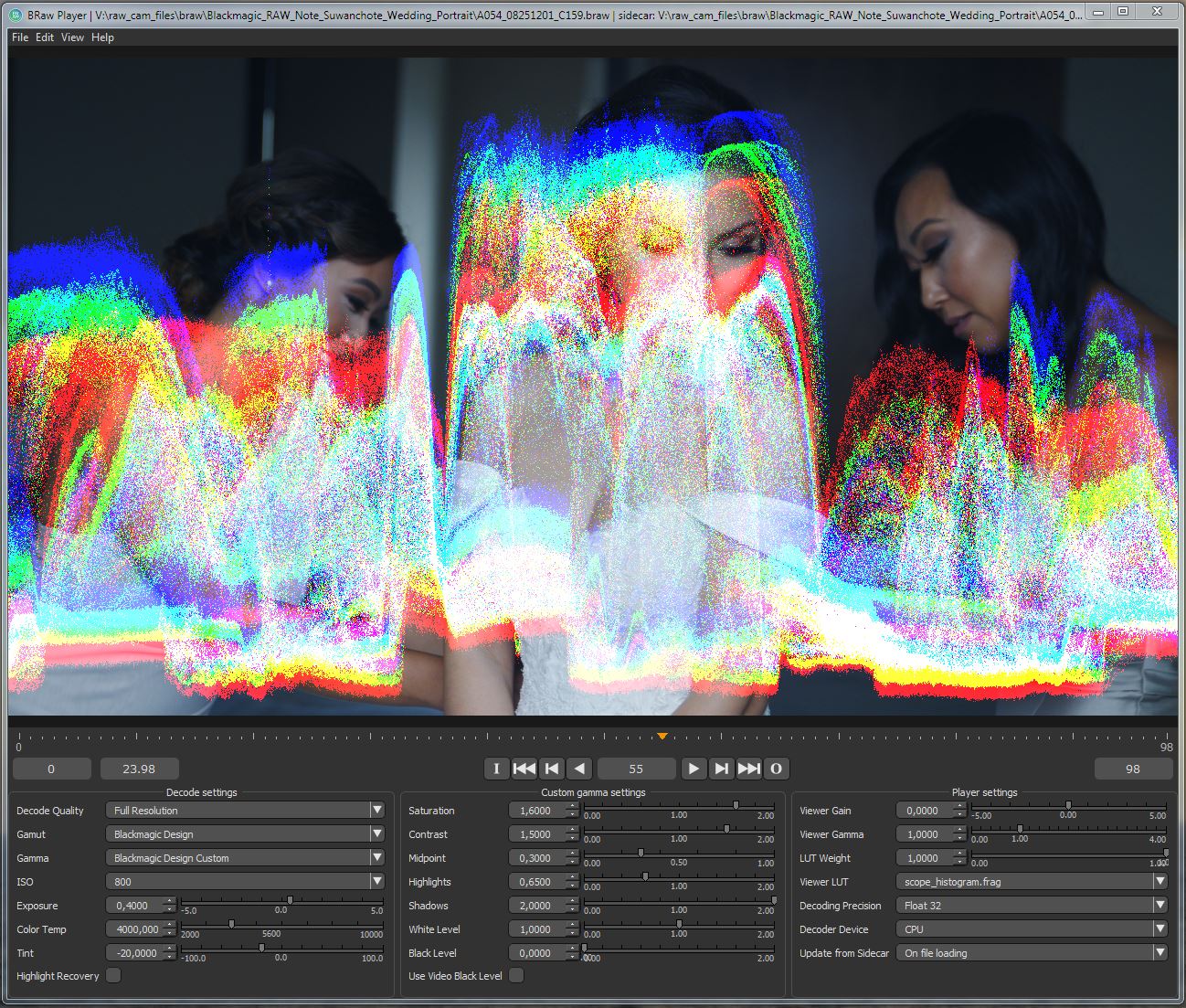
Task: Click the end frame field showing 98
Action: point(1133,769)
